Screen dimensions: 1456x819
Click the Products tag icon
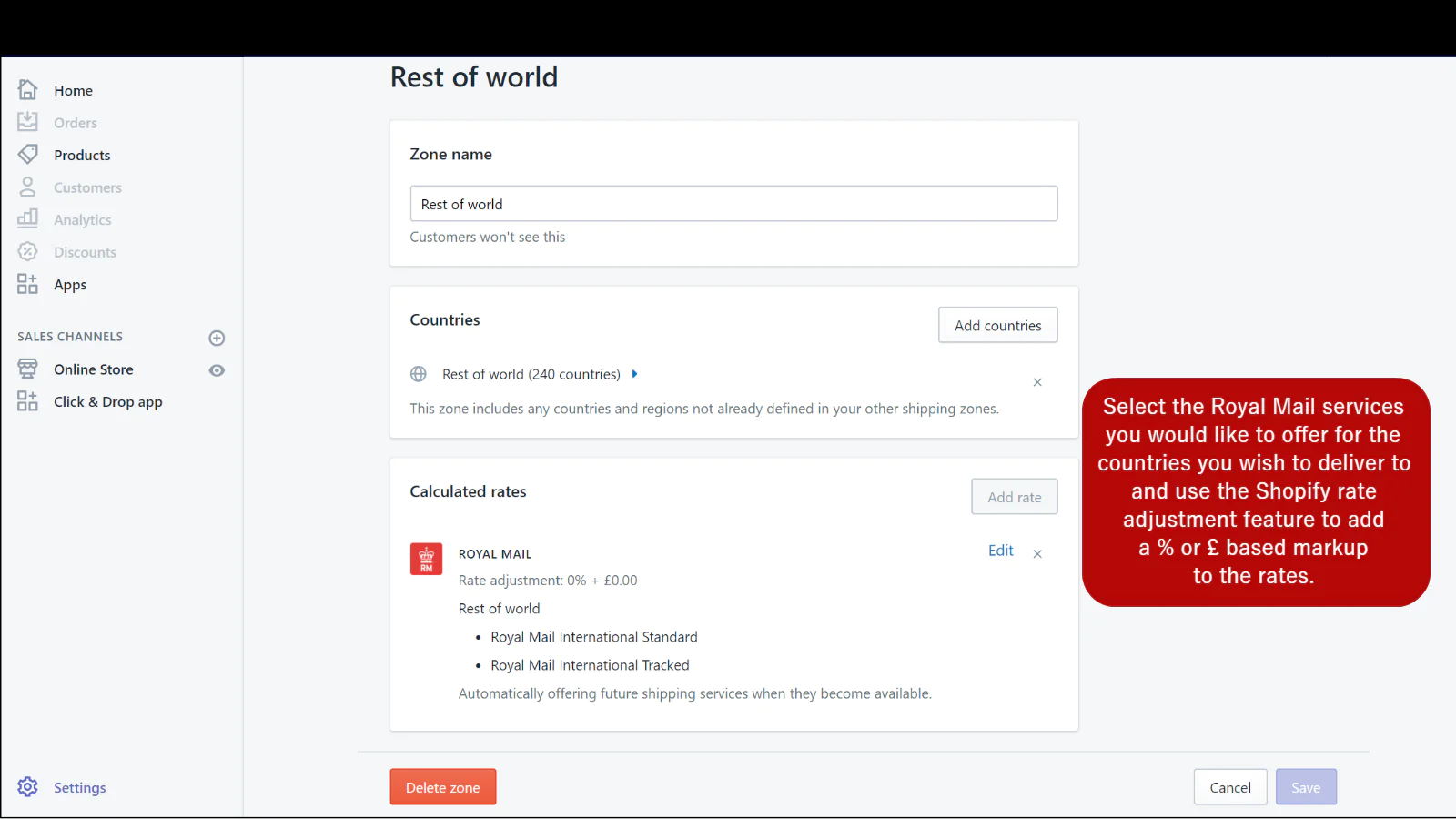[x=27, y=154]
